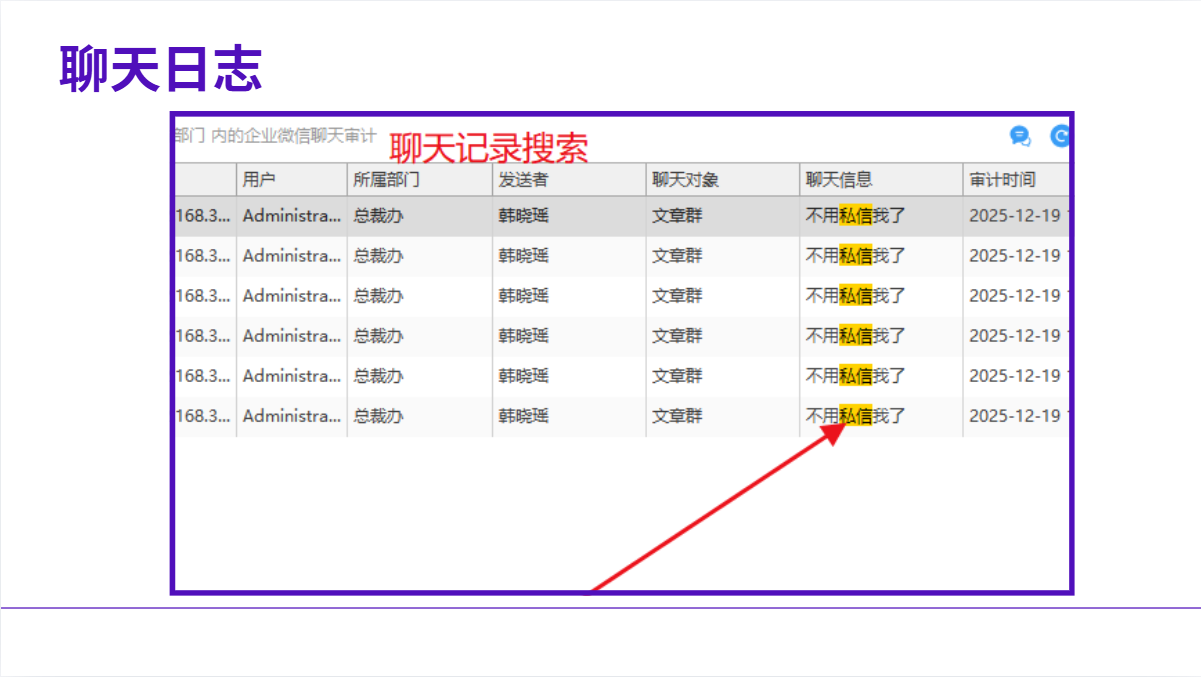1201x677 pixels.
Task: Sort by the 用户 column header
Action: point(259,180)
